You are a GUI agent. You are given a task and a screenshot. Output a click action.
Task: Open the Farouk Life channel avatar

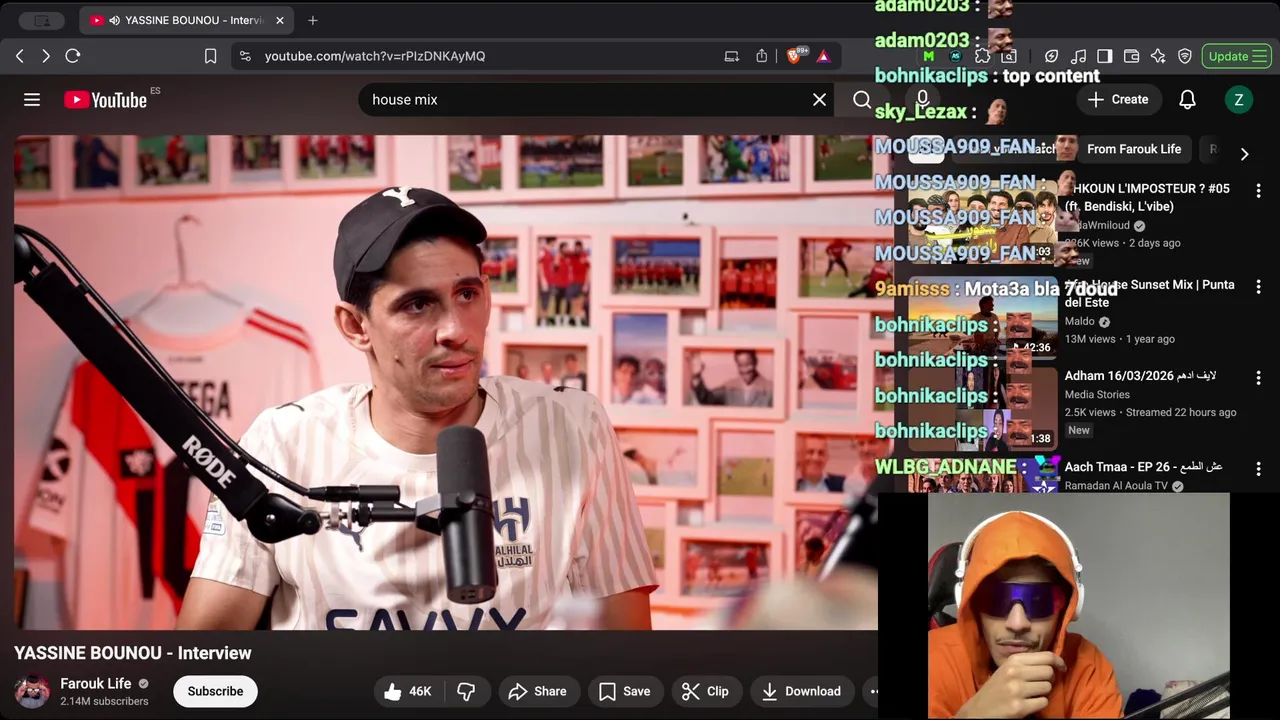pyautogui.click(x=32, y=691)
